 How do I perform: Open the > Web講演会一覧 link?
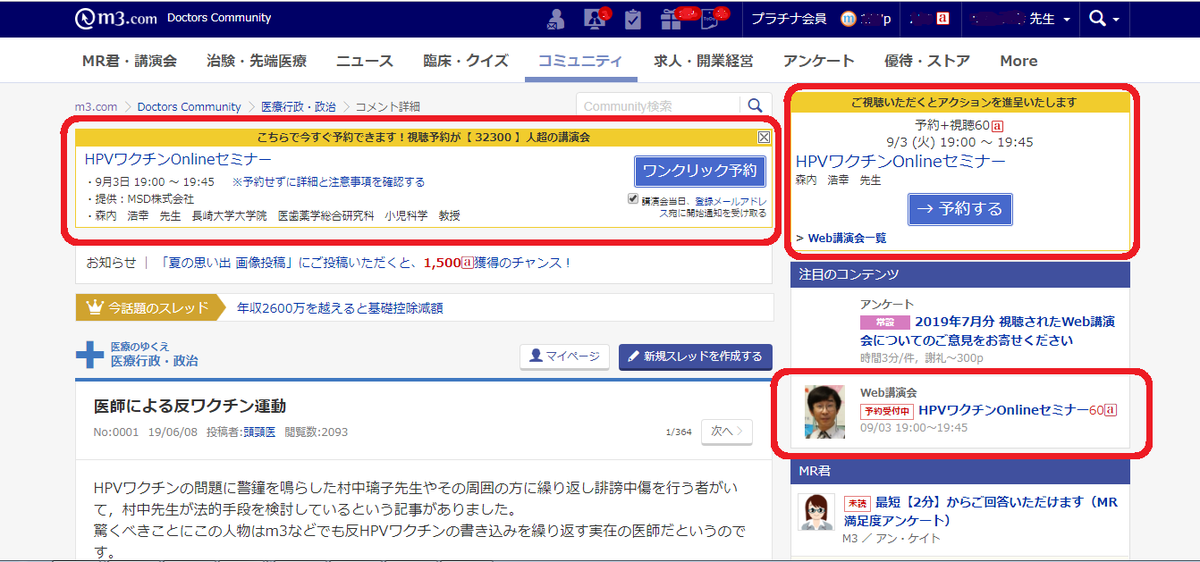841,238
